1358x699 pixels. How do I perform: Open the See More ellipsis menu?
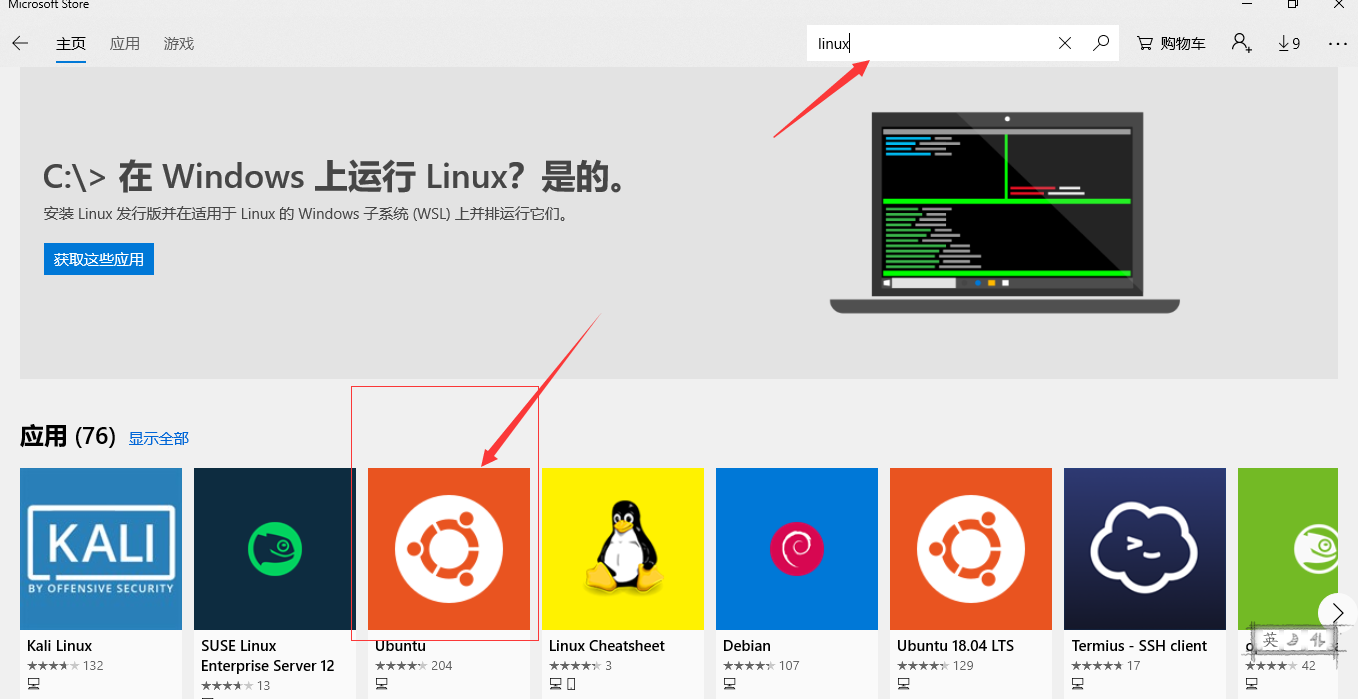(1337, 42)
